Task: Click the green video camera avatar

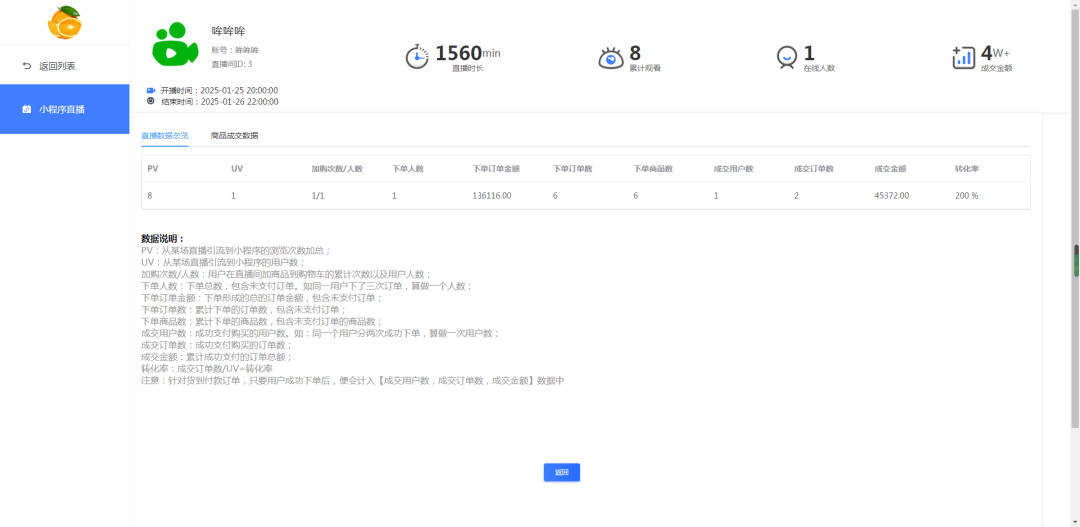Action: point(175,45)
